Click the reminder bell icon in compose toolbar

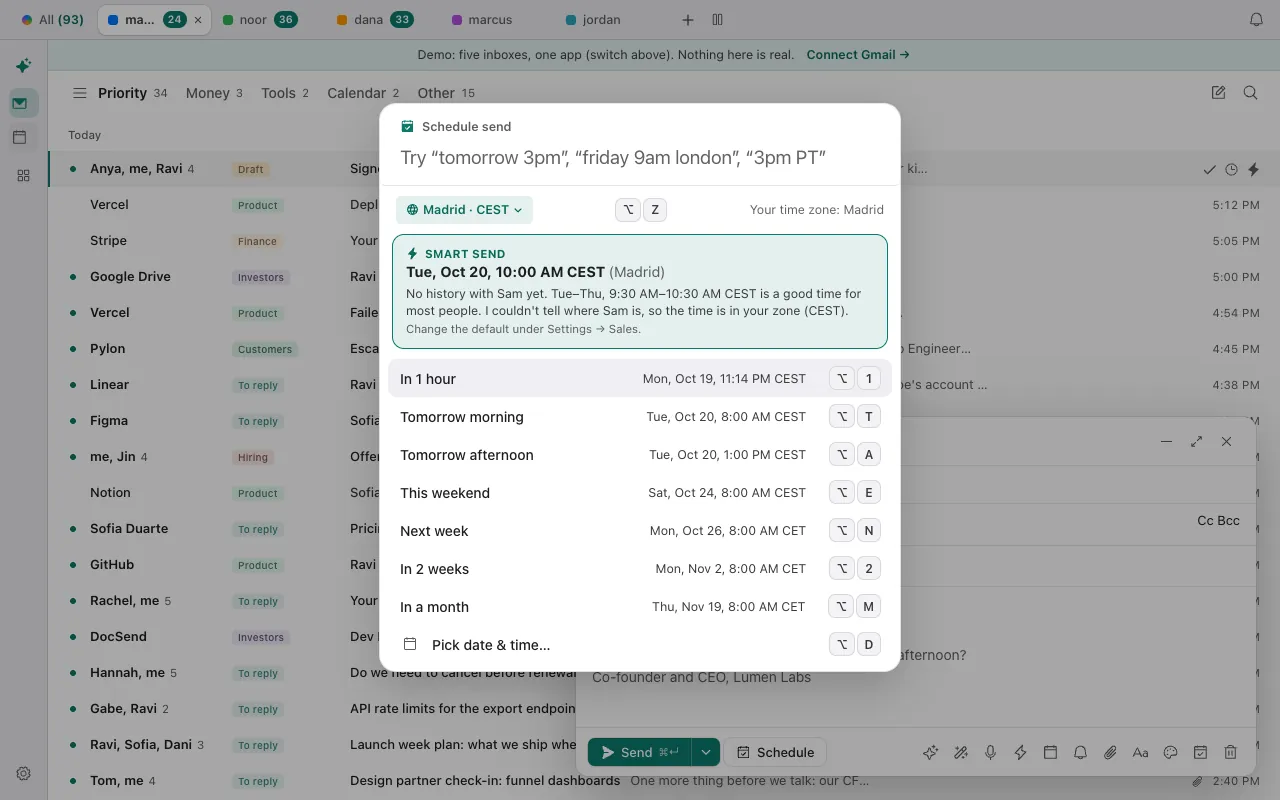pos(1080,753)
